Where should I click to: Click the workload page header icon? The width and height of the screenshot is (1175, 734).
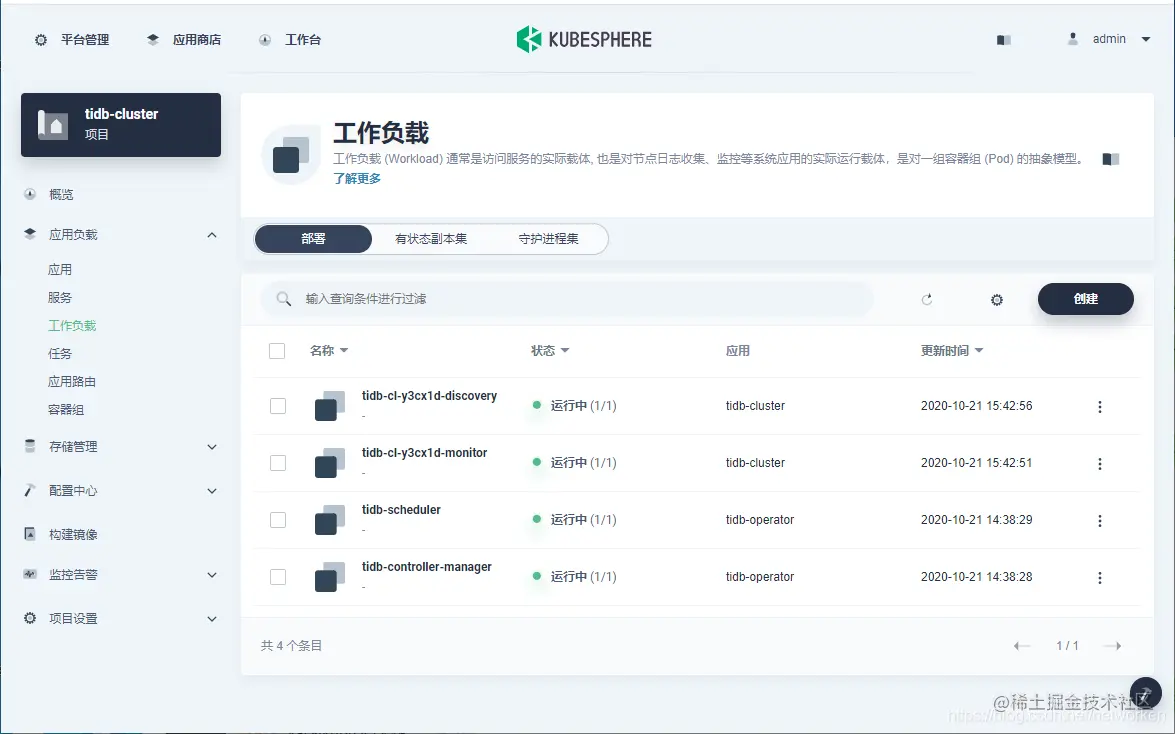point(292,154)
